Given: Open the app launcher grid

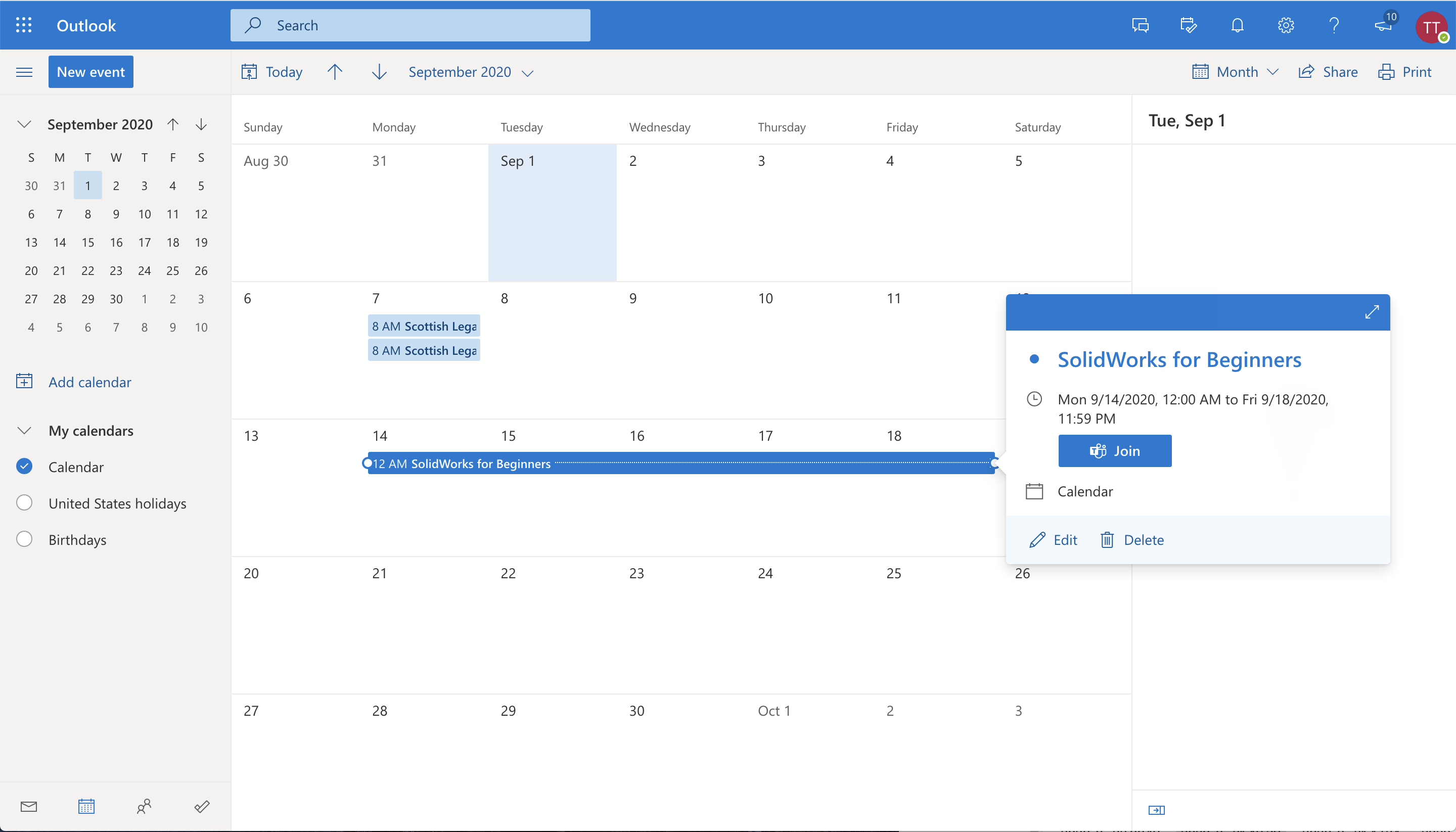Looking at the screenshot, I should (23, 25).
